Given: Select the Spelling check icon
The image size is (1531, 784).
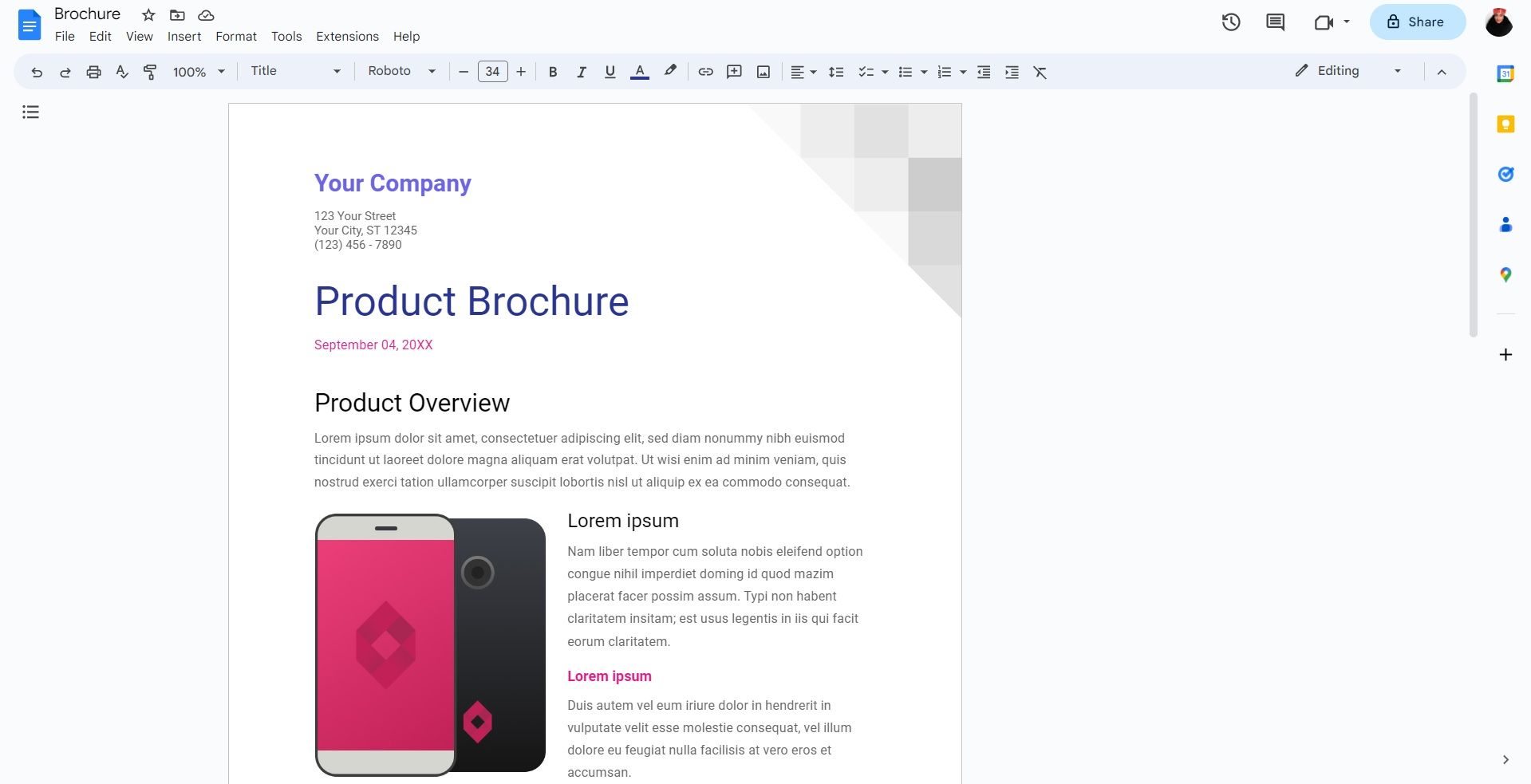Looking at the screenshot, I should (121, 72).
